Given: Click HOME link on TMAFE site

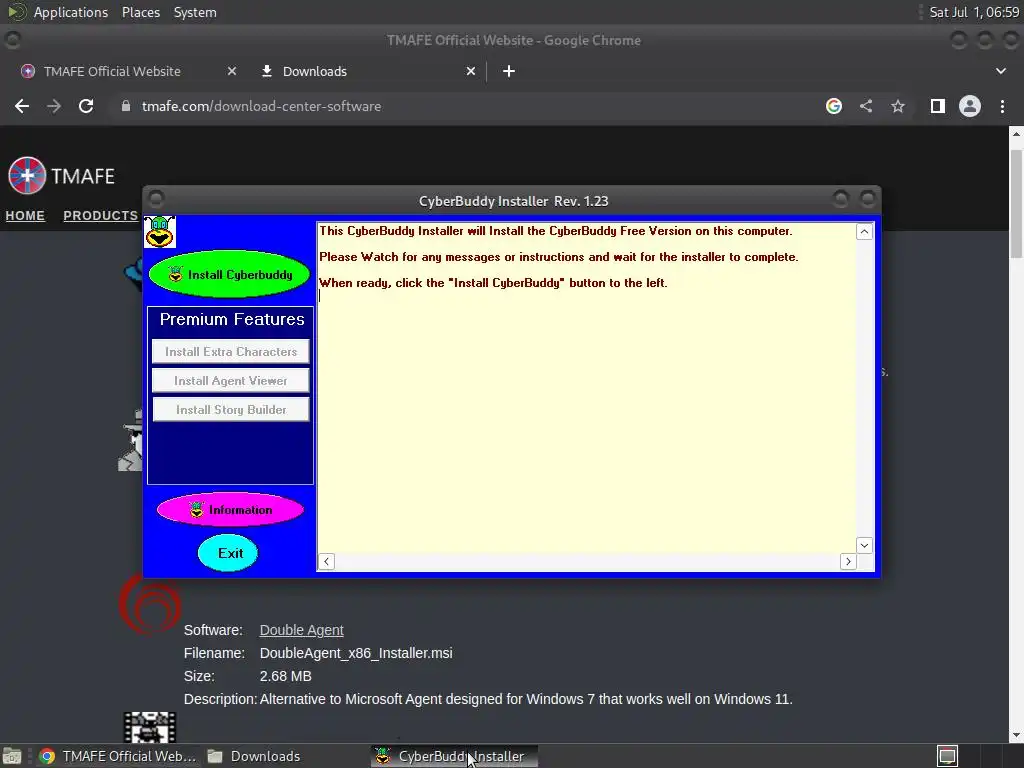Looking at the screenshot, I should tap(25, 216).
